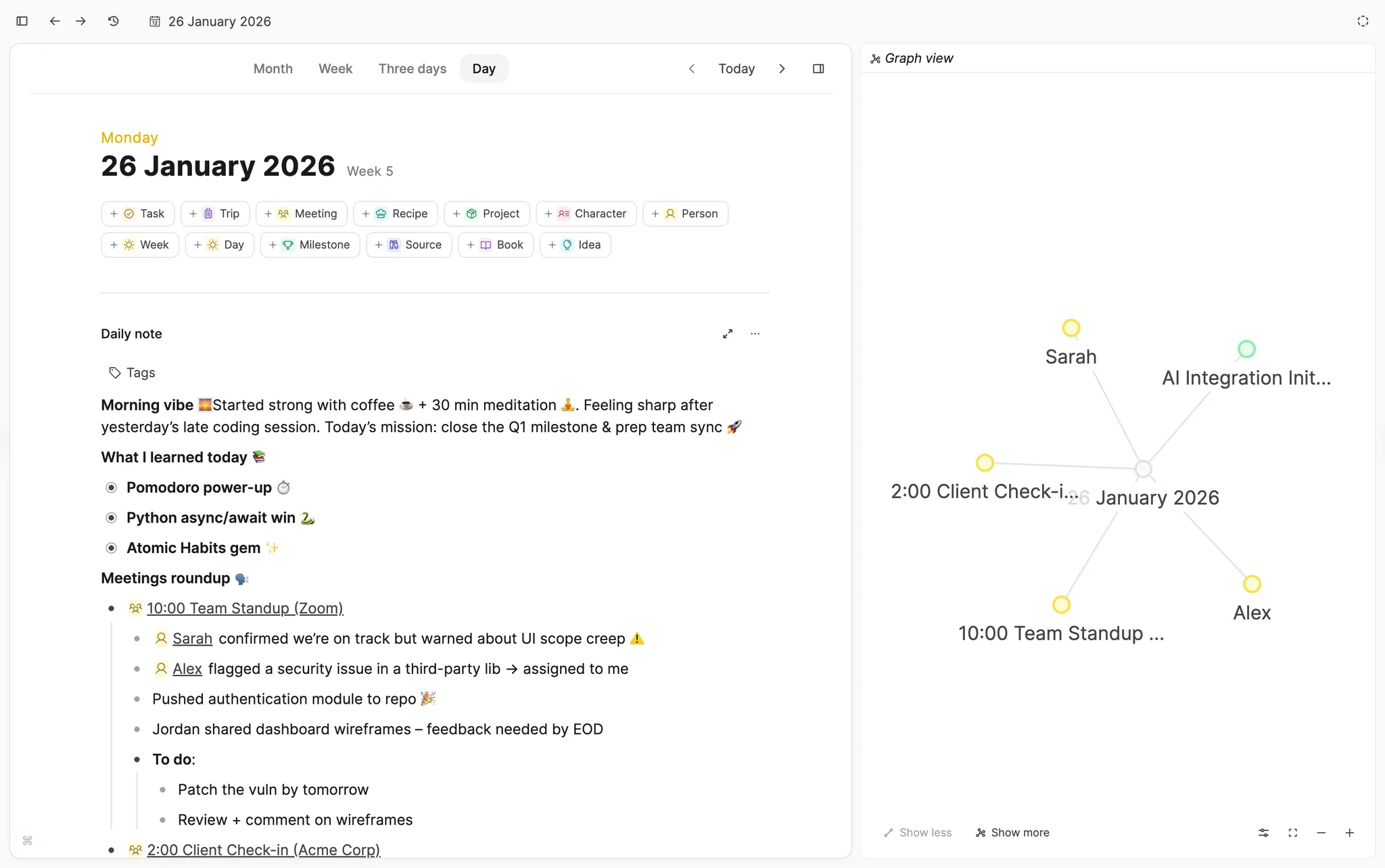This screenshot has height=868, width=1385.
Task: Switch to the Three days view tab
Action: coord(412,68)
